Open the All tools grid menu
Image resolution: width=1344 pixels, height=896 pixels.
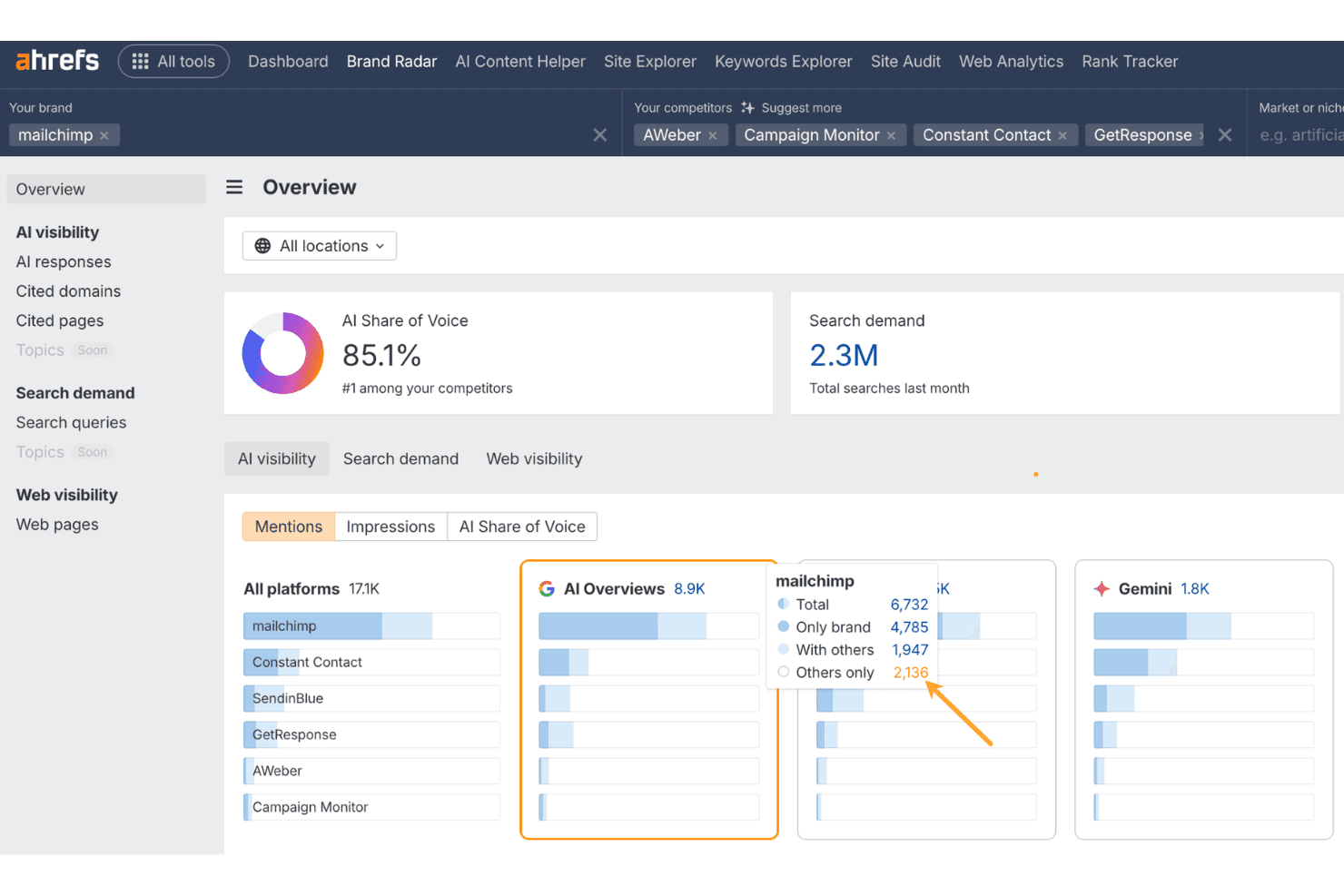(173, 62)
